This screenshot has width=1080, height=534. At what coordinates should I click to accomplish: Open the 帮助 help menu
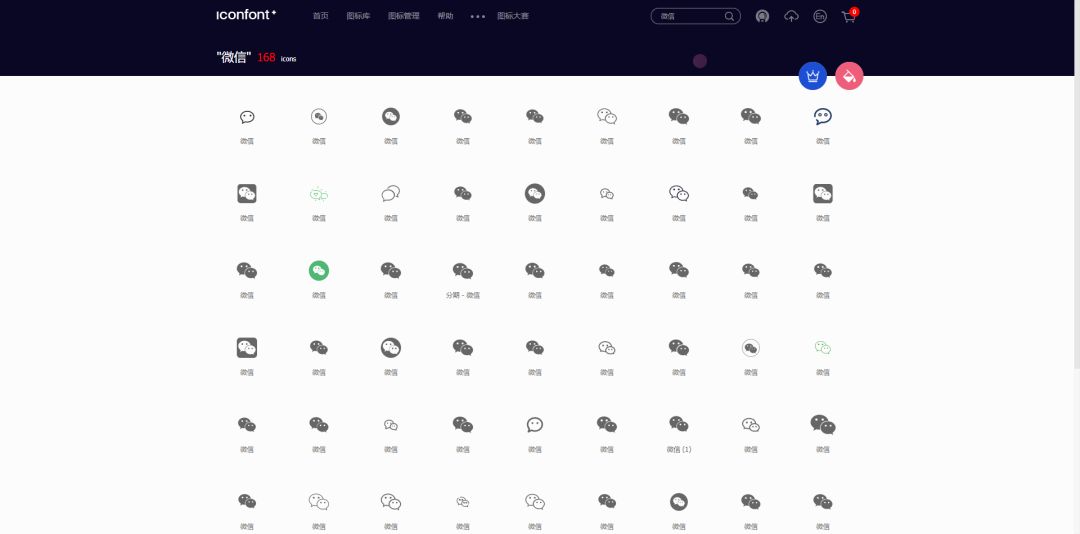[445, 16]
